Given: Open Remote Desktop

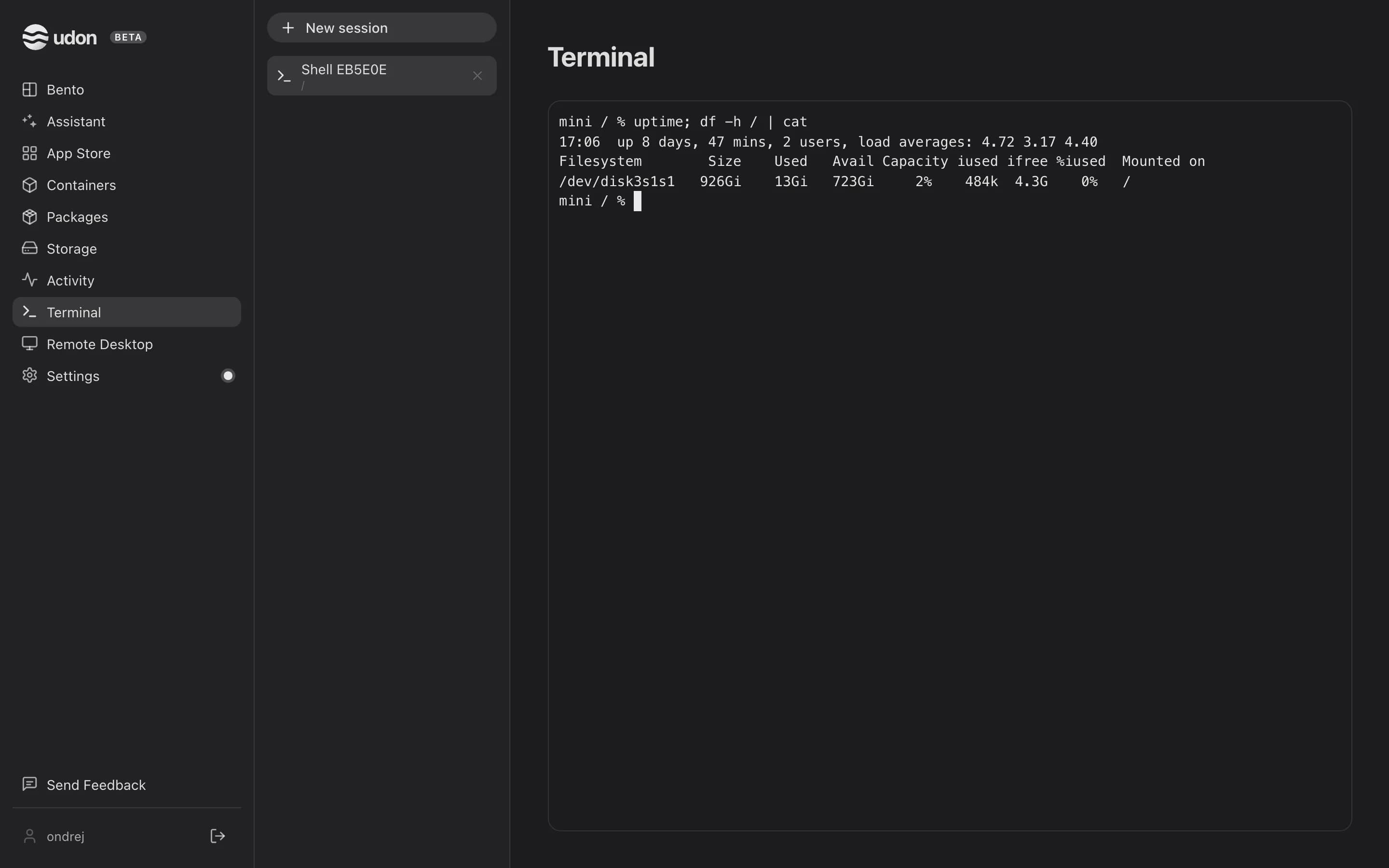Looking at the screenshot, I should coord(127,344).
